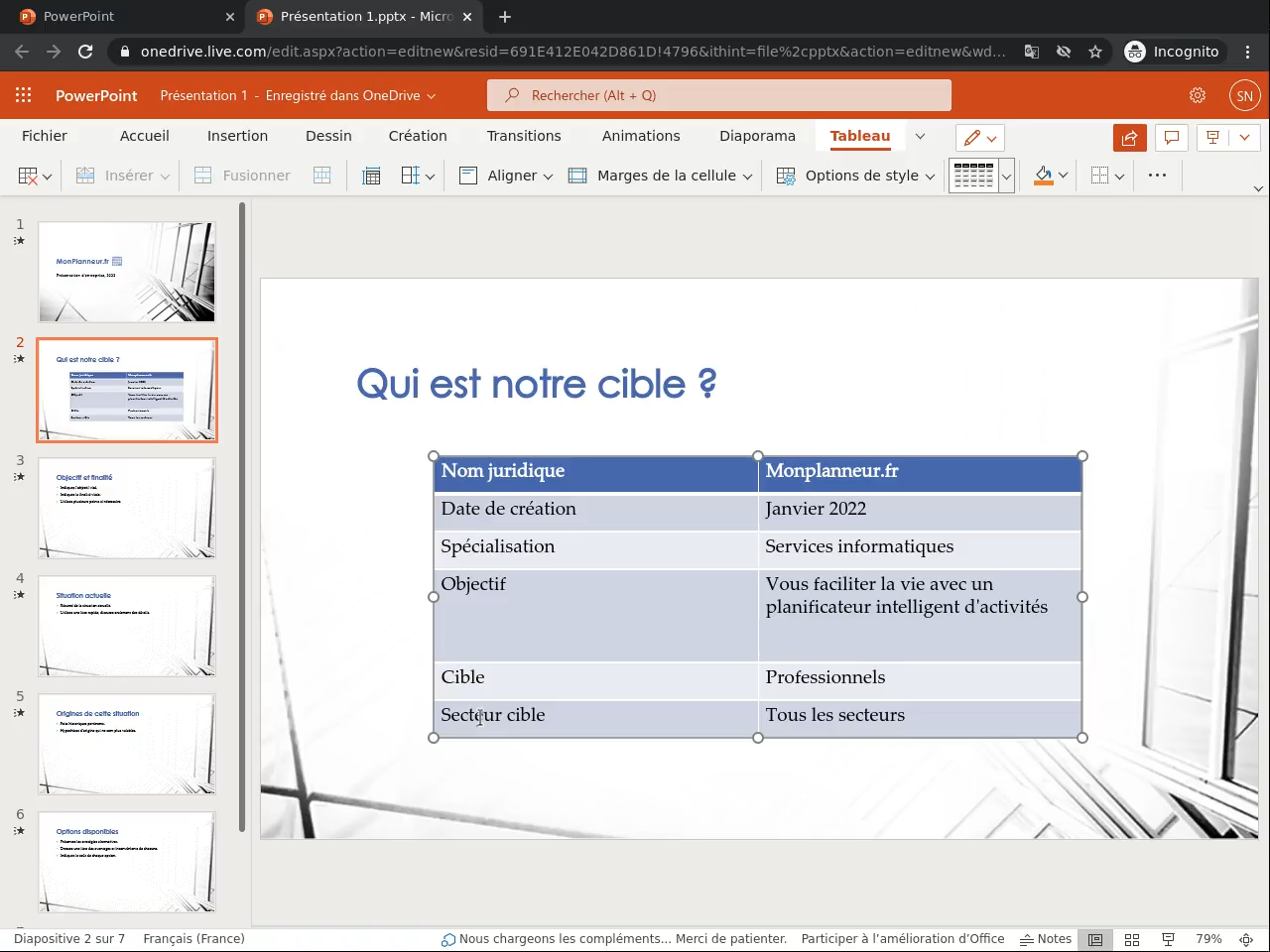The image size is (1270, 952).
Task: Click the third-party cookies blocked eye icon
Action: 1064,52
